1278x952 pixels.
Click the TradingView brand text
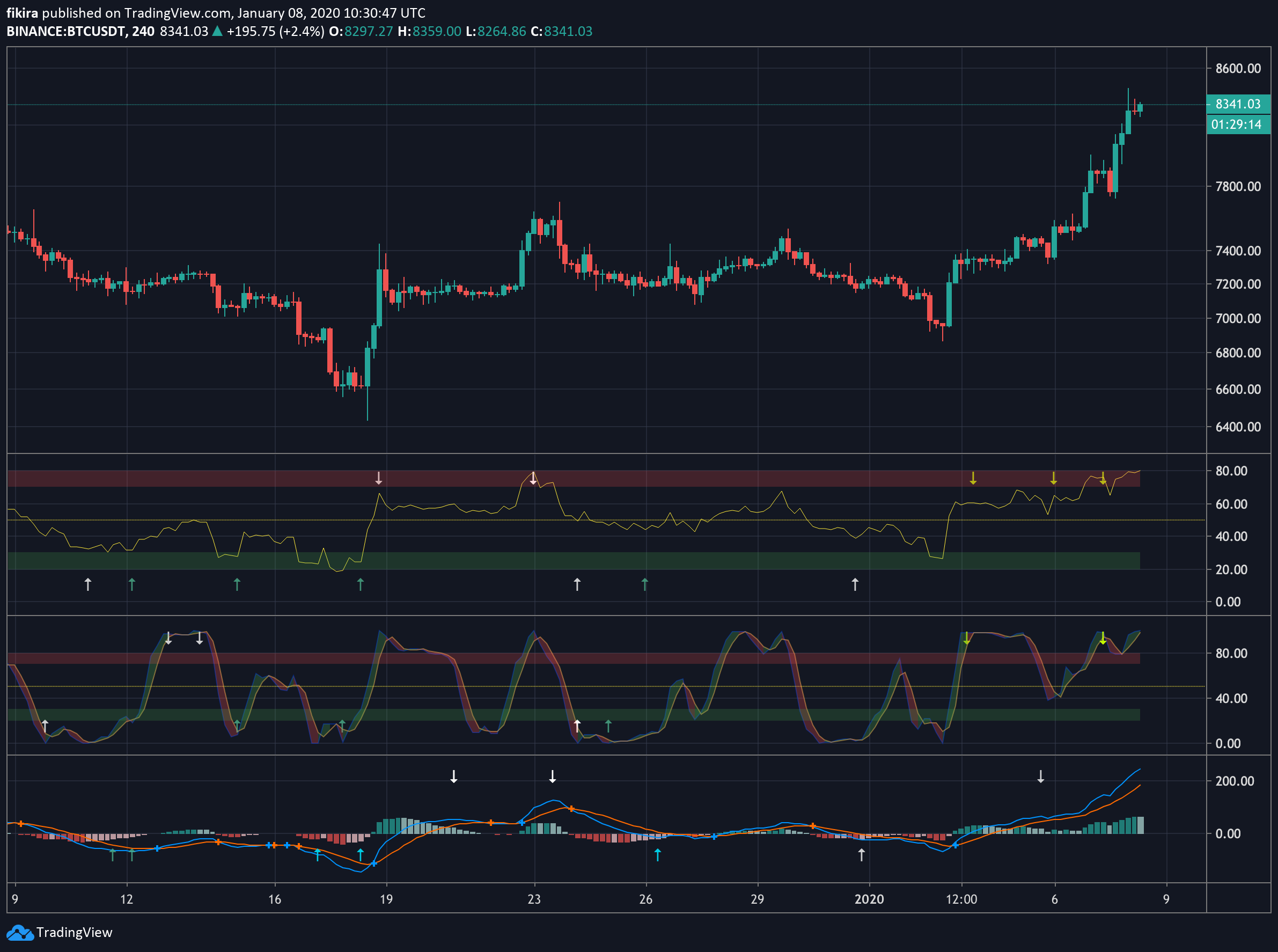(75, 932)
